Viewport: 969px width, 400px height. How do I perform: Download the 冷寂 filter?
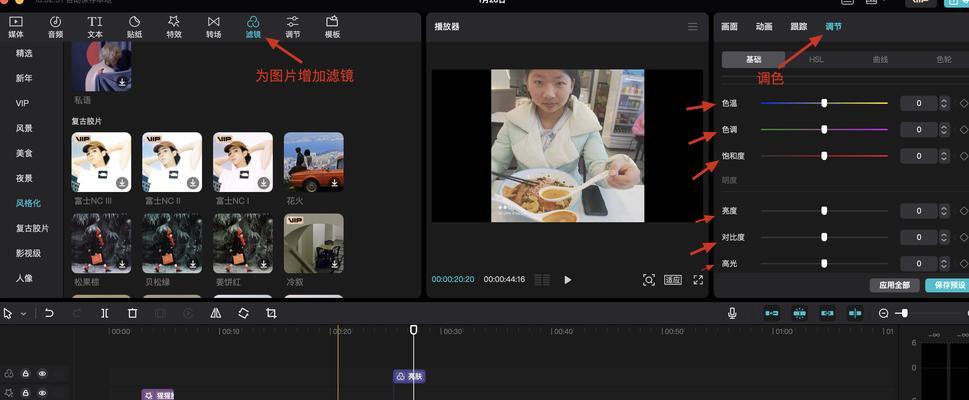(x=334, y=265)
